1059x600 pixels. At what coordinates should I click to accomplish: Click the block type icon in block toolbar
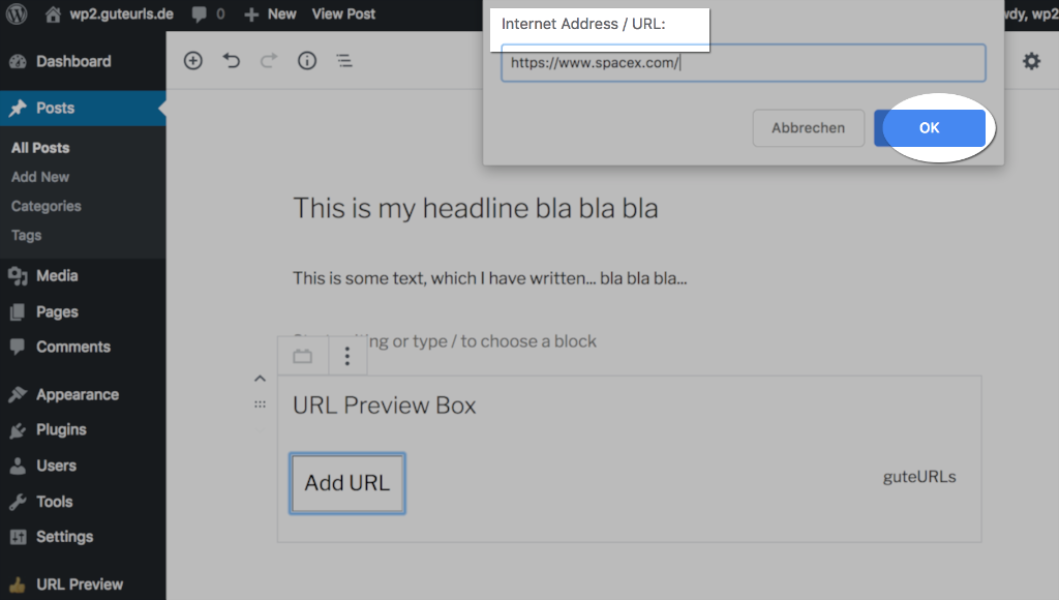[x=303, y=356]
